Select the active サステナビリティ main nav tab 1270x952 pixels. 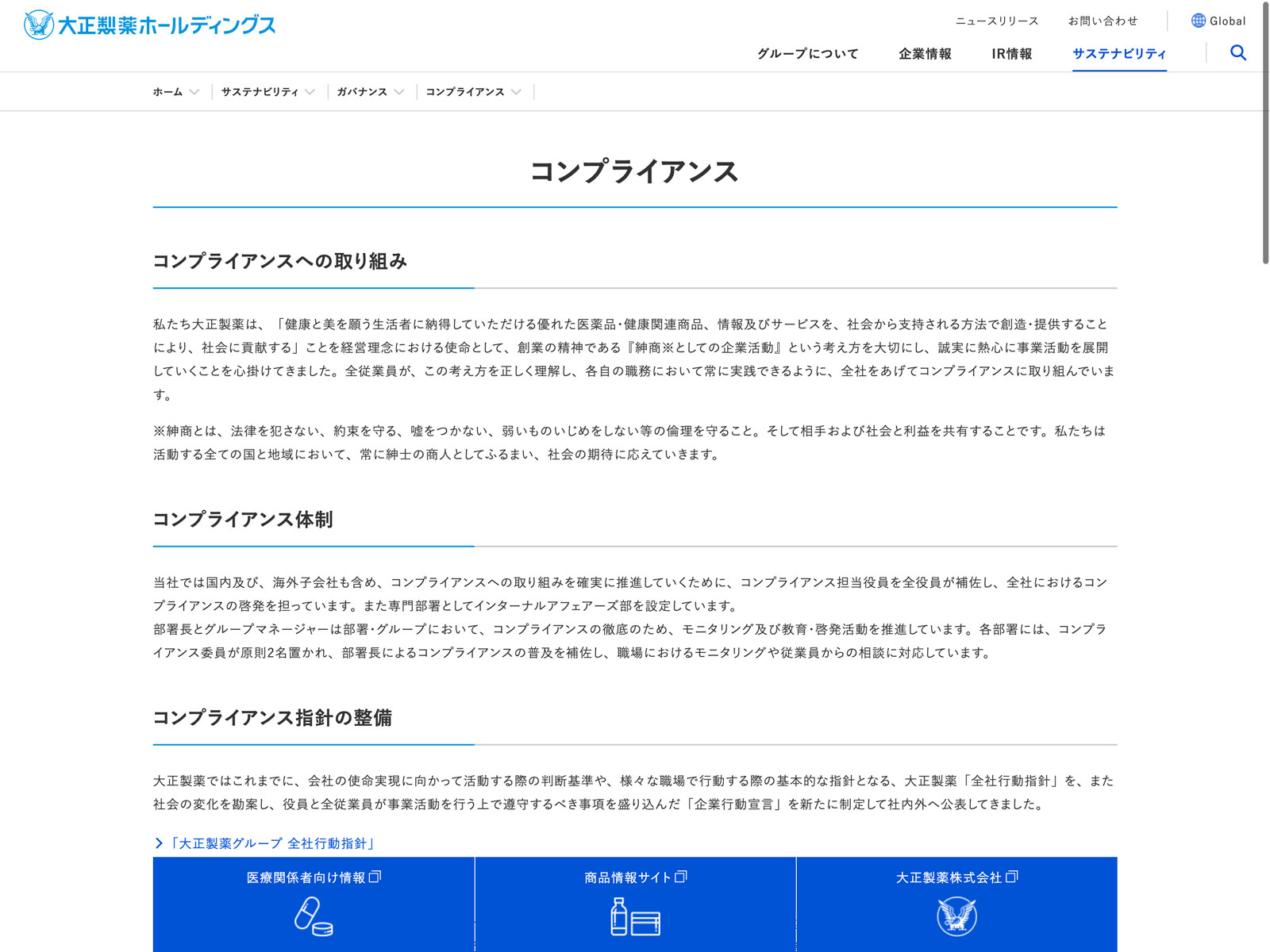(1119, 54)
